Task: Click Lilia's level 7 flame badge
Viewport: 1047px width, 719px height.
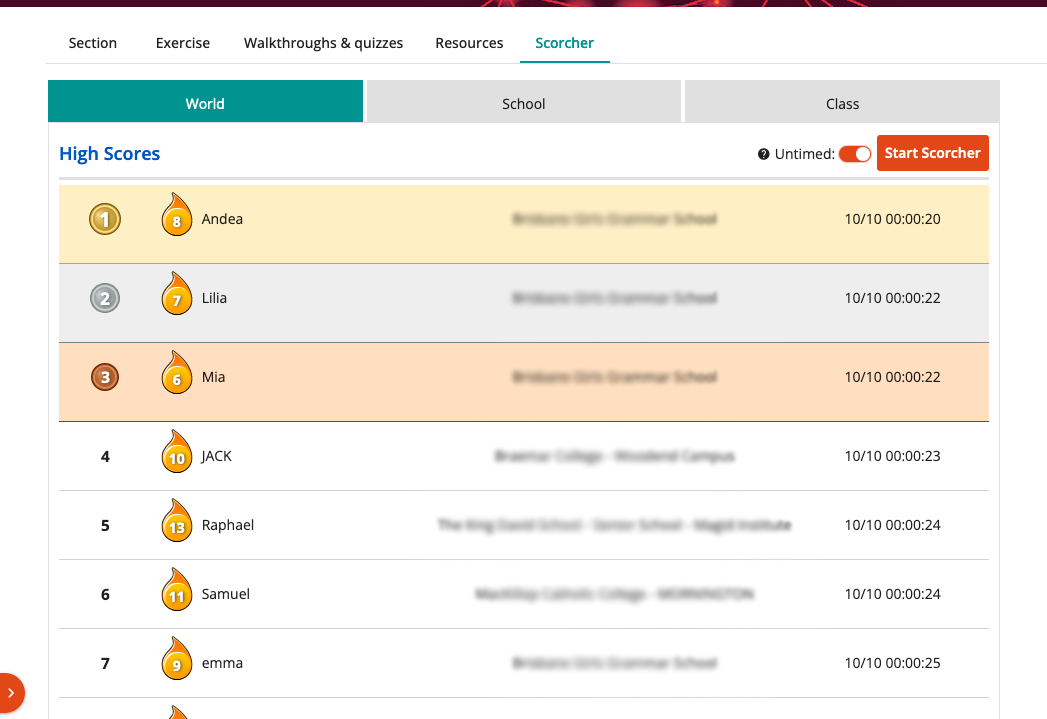Action: coord(176,294)
